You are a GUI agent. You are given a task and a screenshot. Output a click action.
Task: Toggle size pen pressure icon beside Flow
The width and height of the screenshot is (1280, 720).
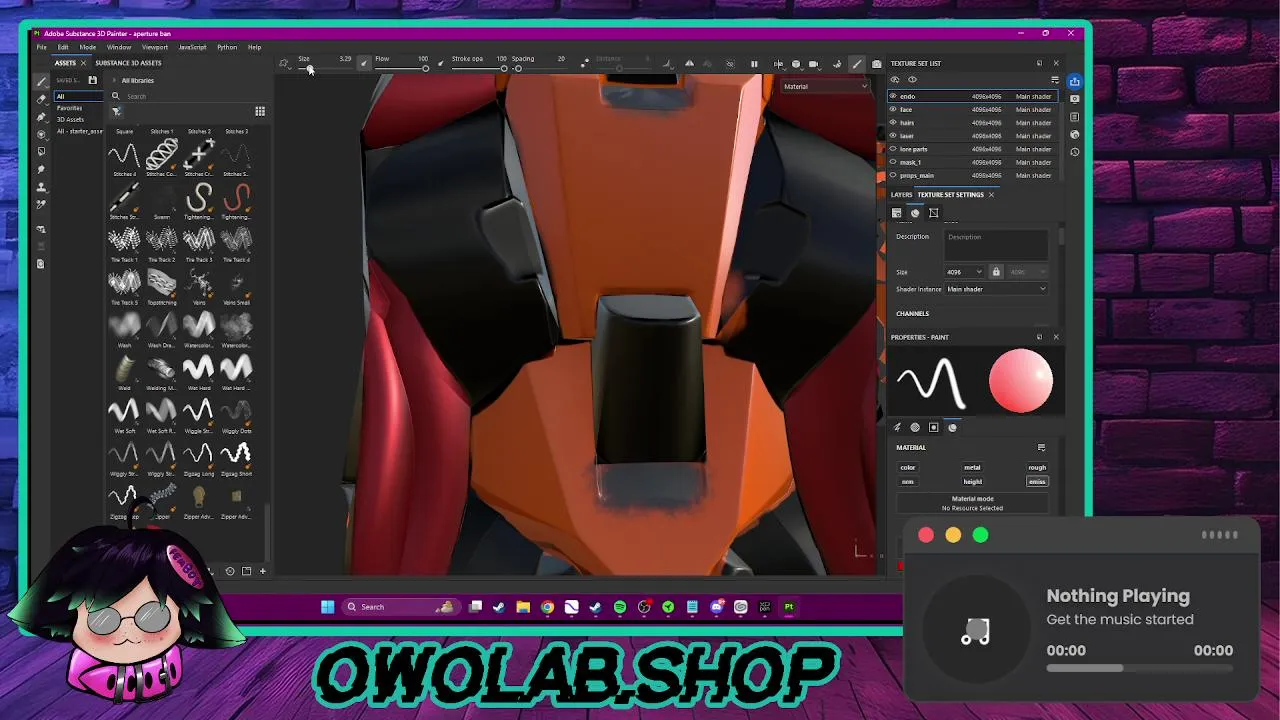(364, 62)
